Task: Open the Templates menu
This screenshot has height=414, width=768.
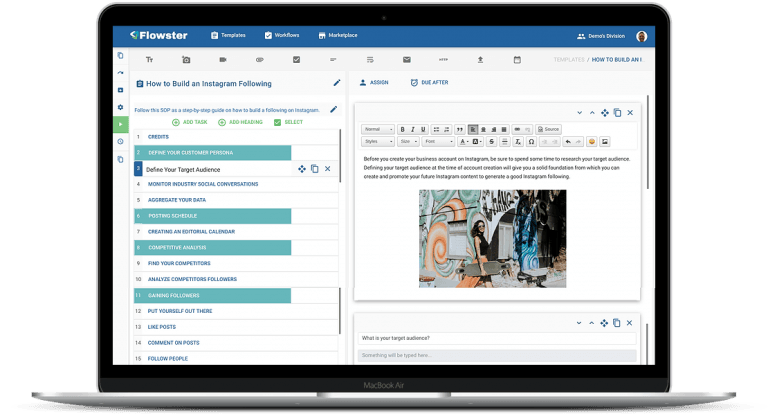Action: (228, 35)
